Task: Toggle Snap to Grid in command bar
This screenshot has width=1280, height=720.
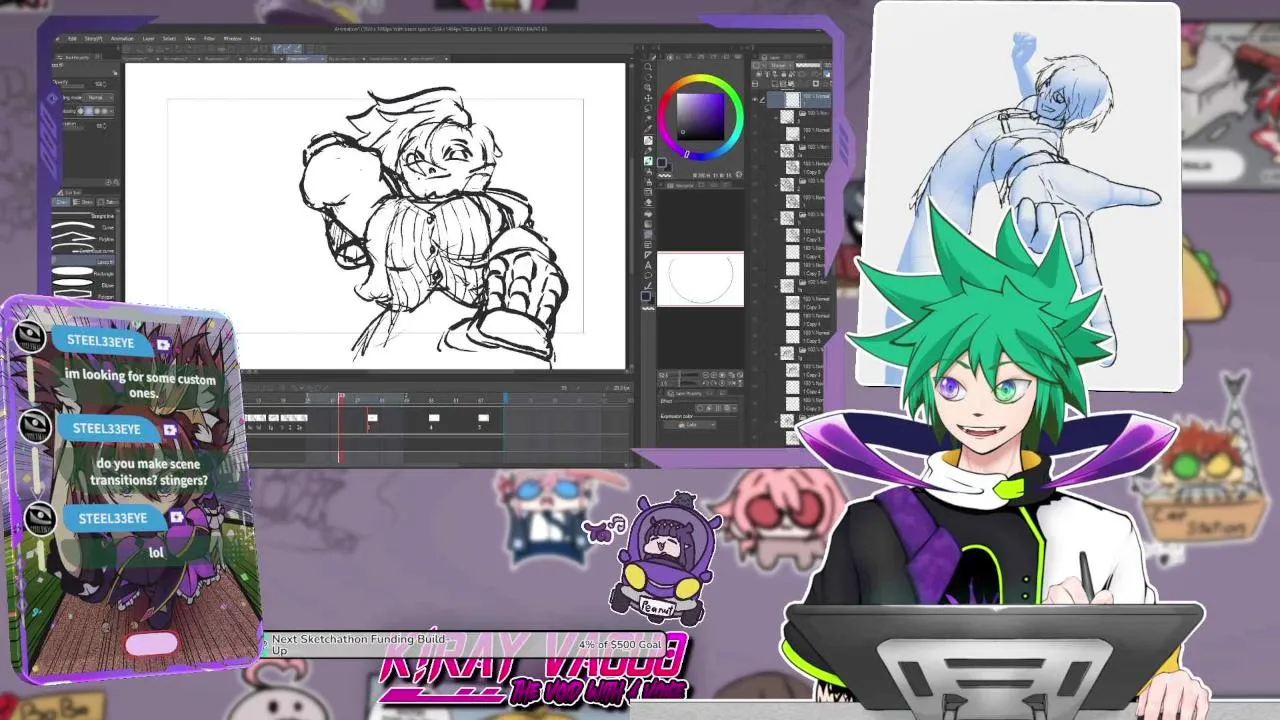Action: click(296, 49)
